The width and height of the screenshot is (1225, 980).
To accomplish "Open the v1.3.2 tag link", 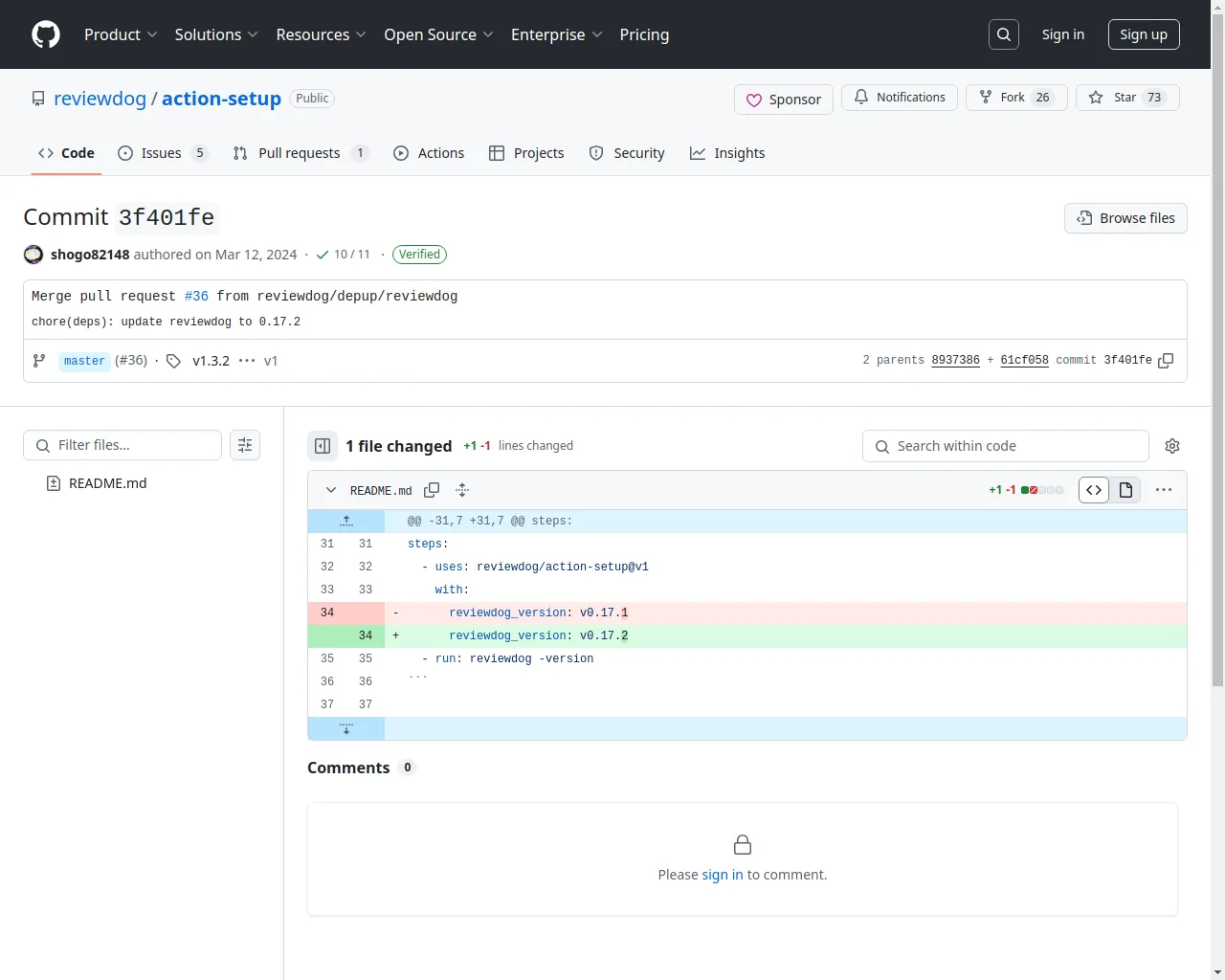I will point(211,361).
